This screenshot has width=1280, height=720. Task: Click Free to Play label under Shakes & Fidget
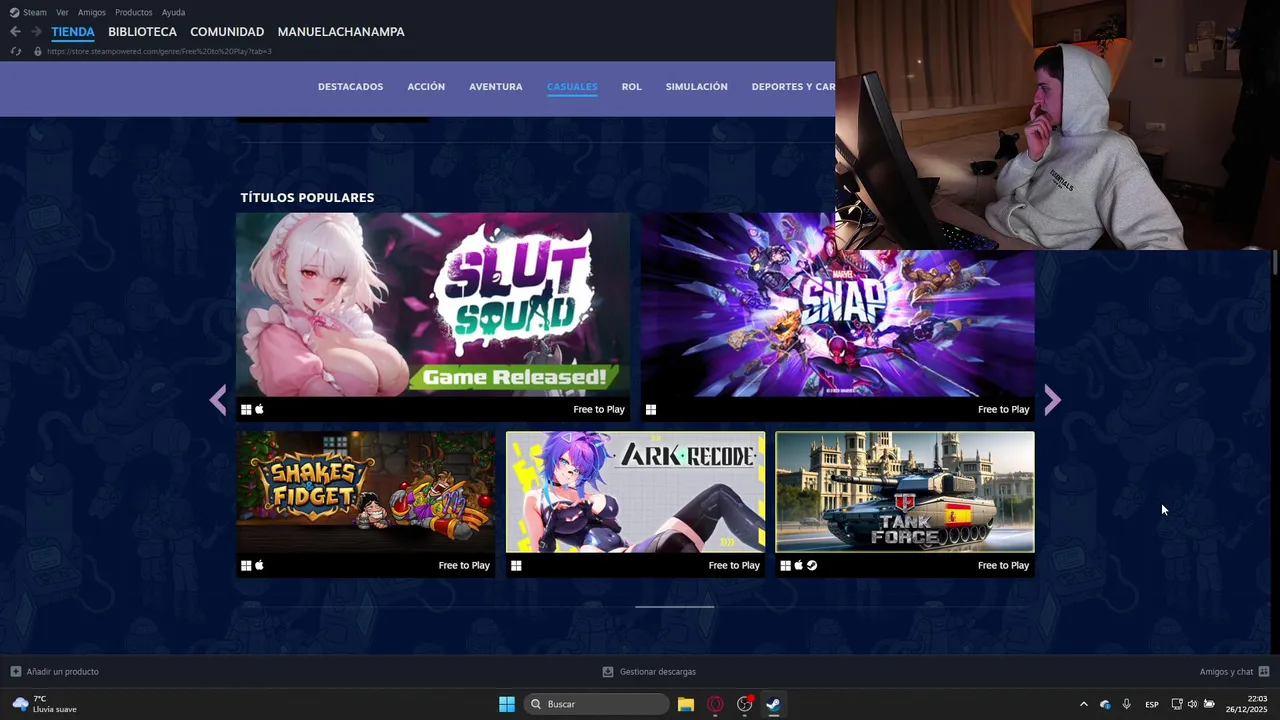click(x=464, y=565)
